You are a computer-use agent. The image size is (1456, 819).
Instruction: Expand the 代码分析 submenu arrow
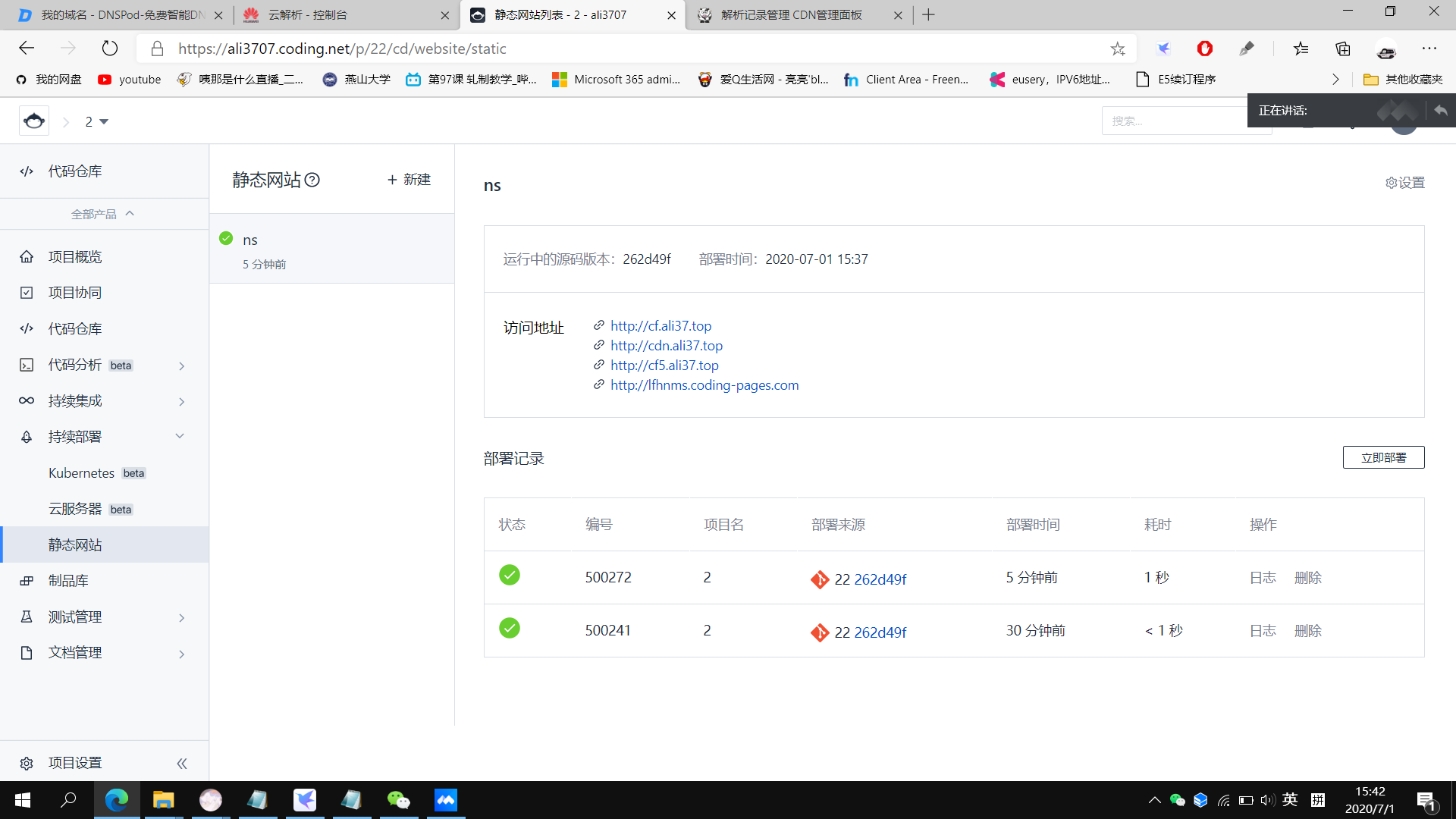(x=182, y=366)
